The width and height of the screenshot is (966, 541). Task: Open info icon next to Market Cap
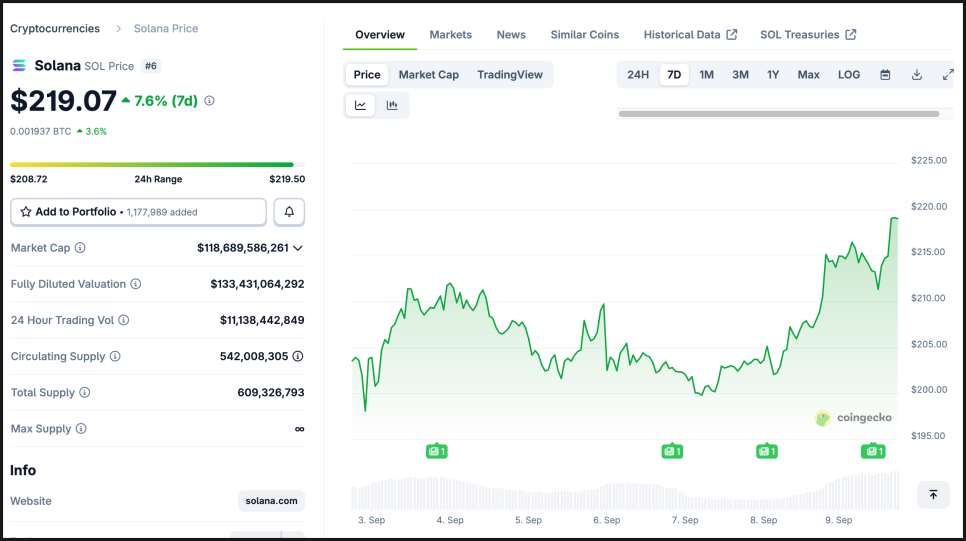[80, 248]
